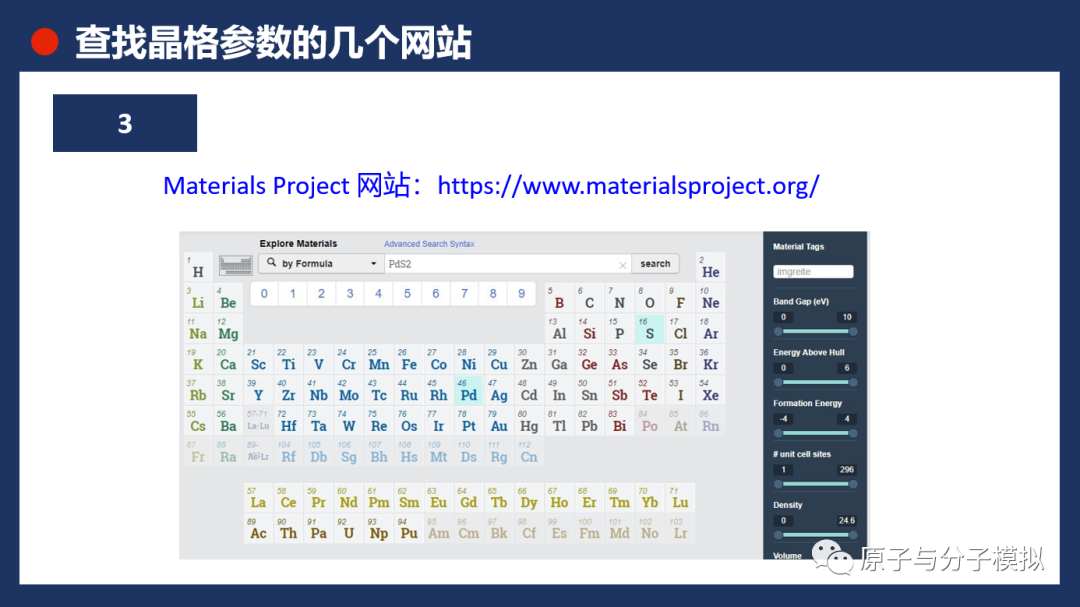The image size is (1080, 607).
Task: Select number 9 in formula digits
Action: point(521,294)
